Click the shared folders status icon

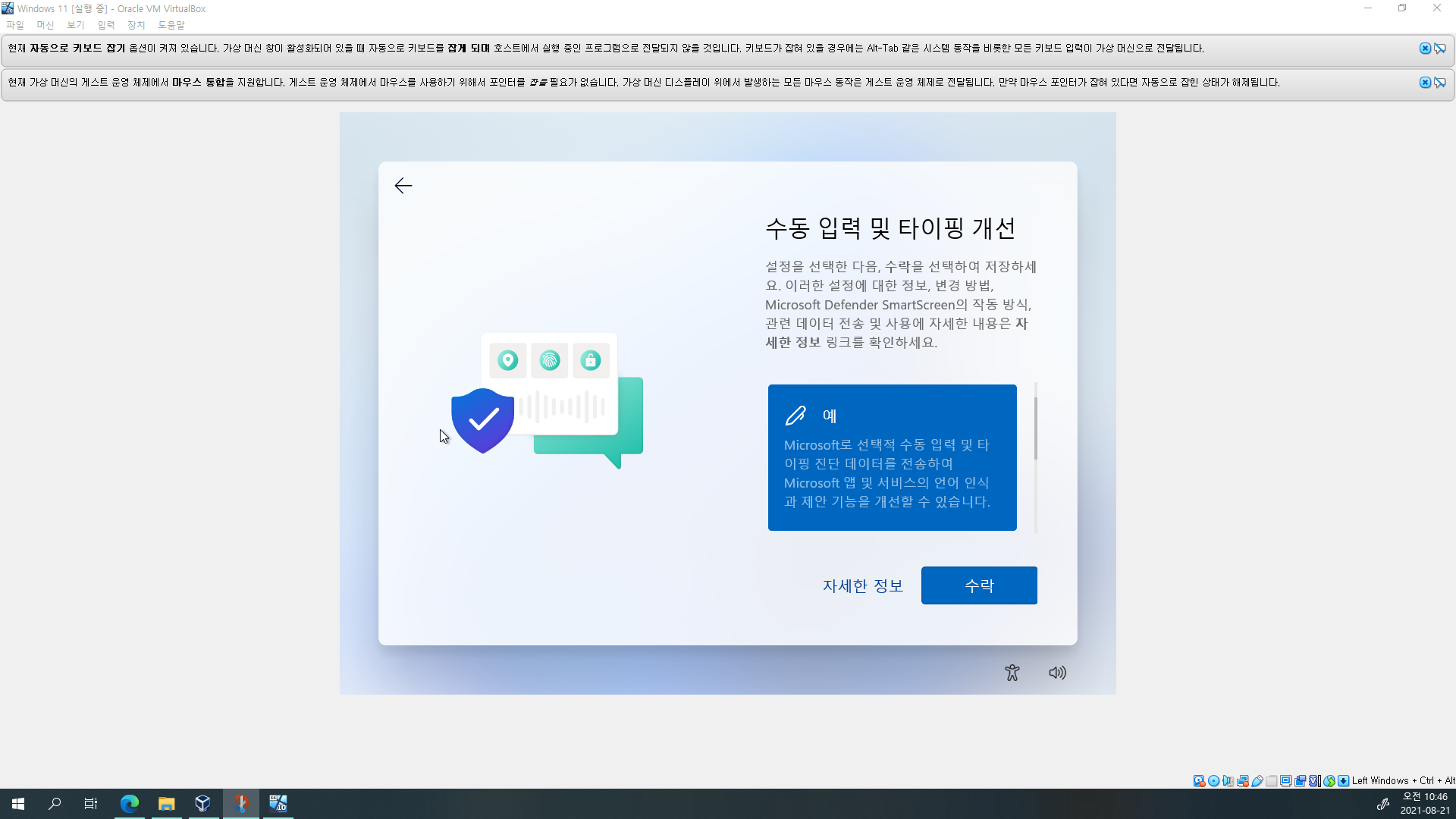point(1272,780)
